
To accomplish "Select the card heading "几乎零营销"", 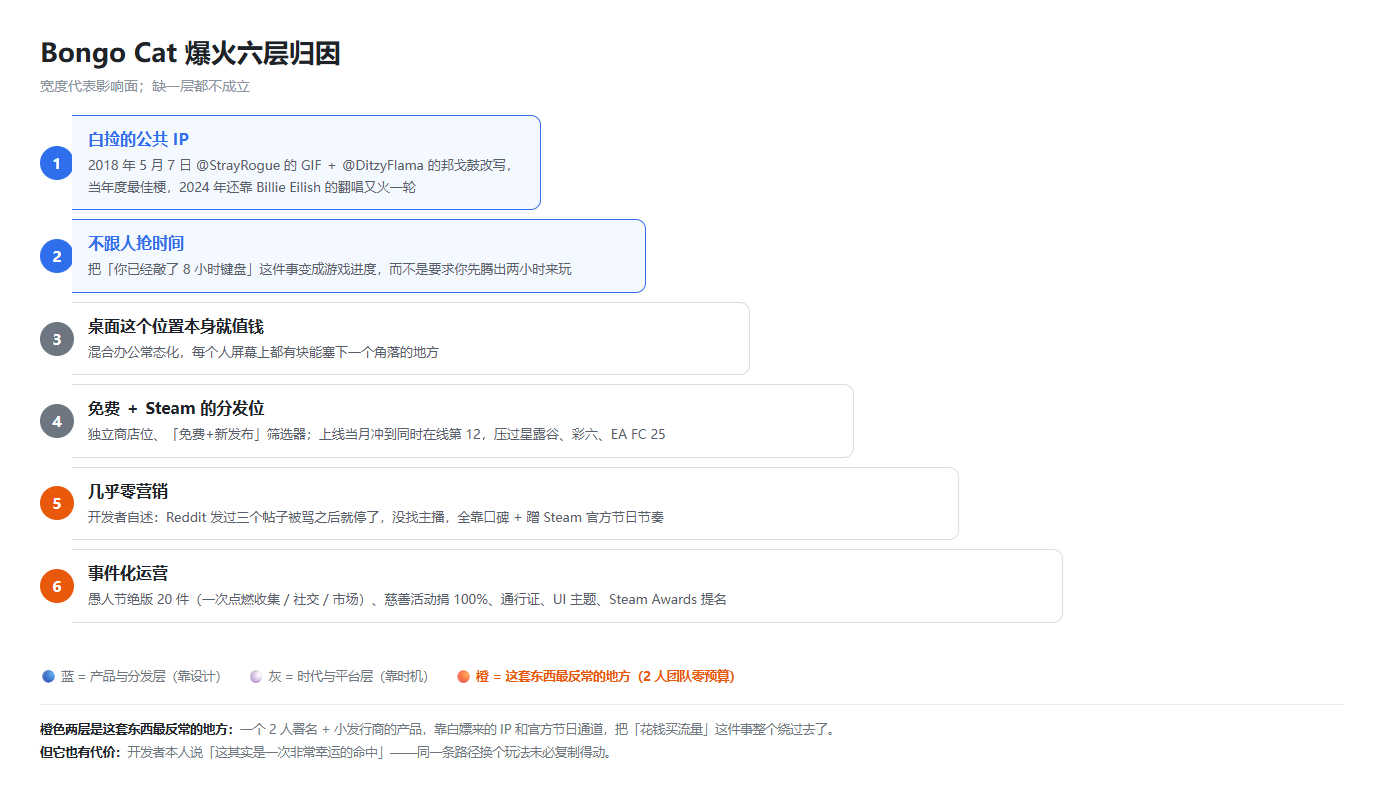I will pos(128,491).
